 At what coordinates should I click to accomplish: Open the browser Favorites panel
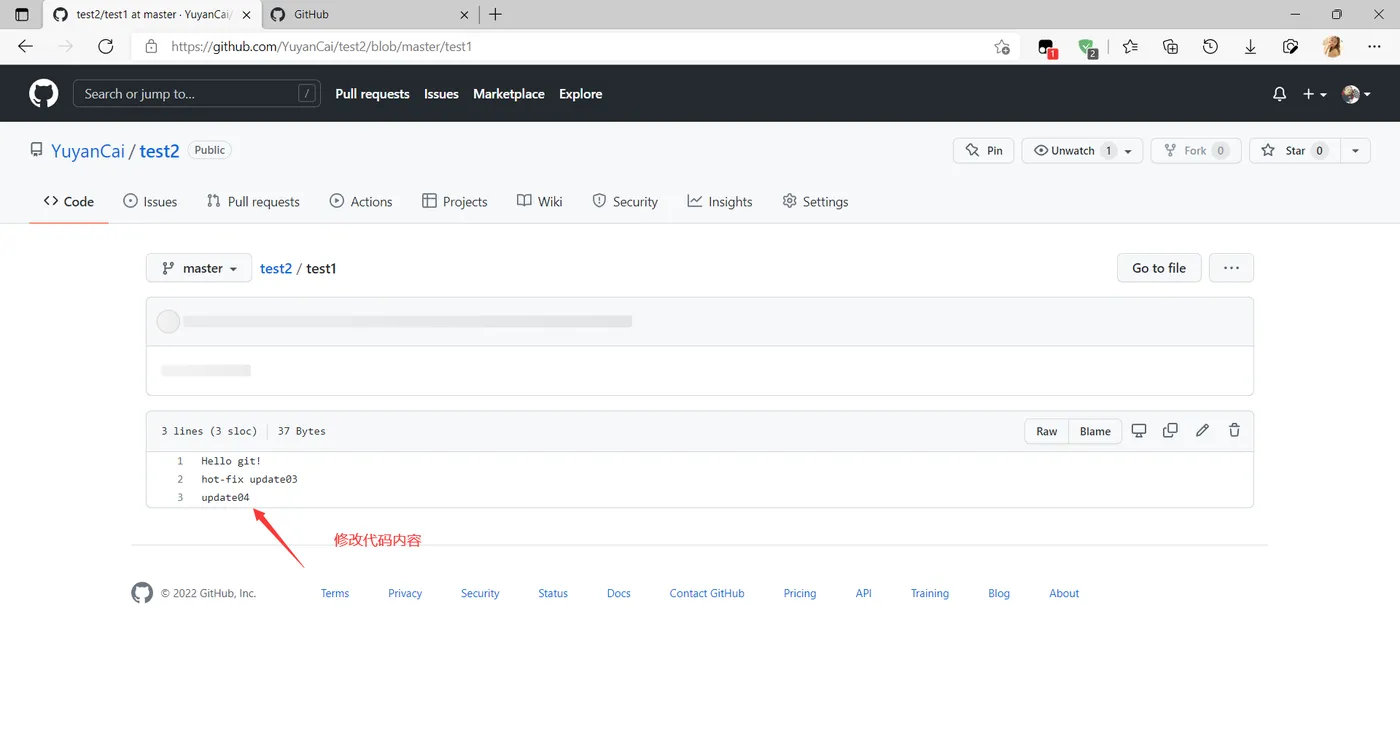1130,47
